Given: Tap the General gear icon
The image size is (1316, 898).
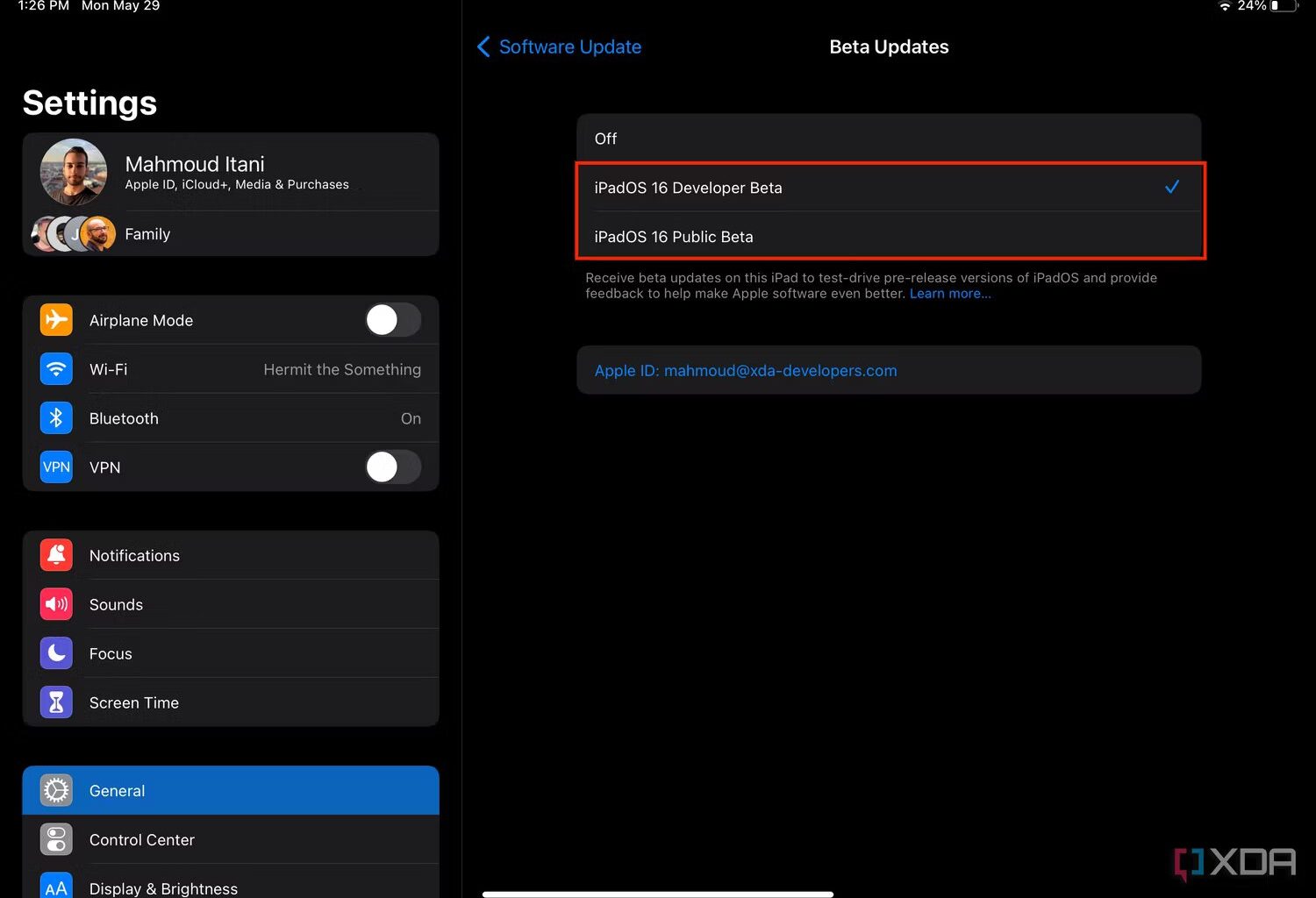Looking at the screenshot, I should (x=56, y=790).
